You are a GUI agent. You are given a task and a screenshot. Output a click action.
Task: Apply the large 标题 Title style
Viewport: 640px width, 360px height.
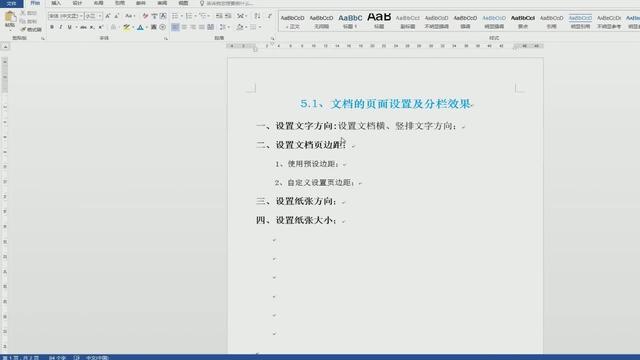point(379,22)
